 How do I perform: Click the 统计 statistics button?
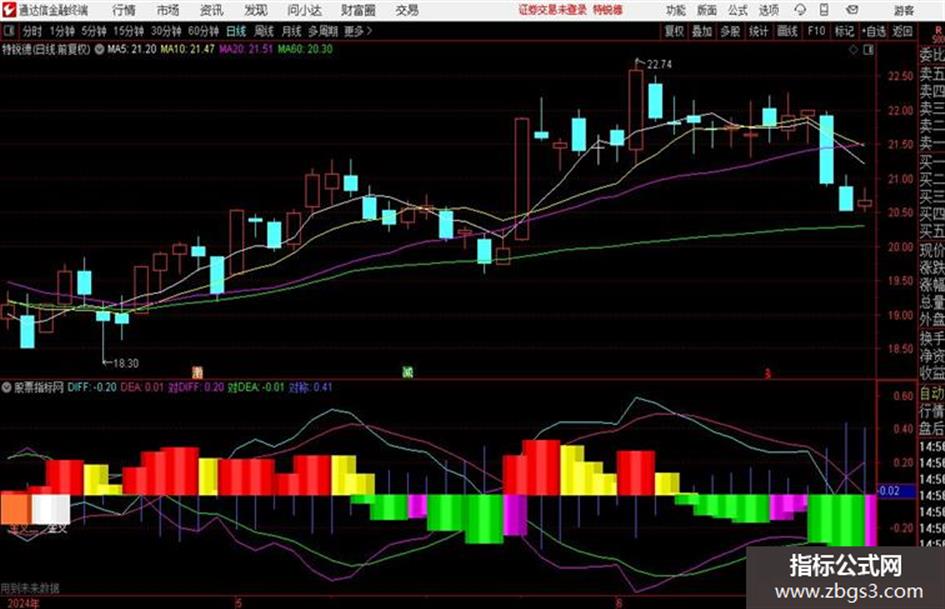(x=758, y=31)
